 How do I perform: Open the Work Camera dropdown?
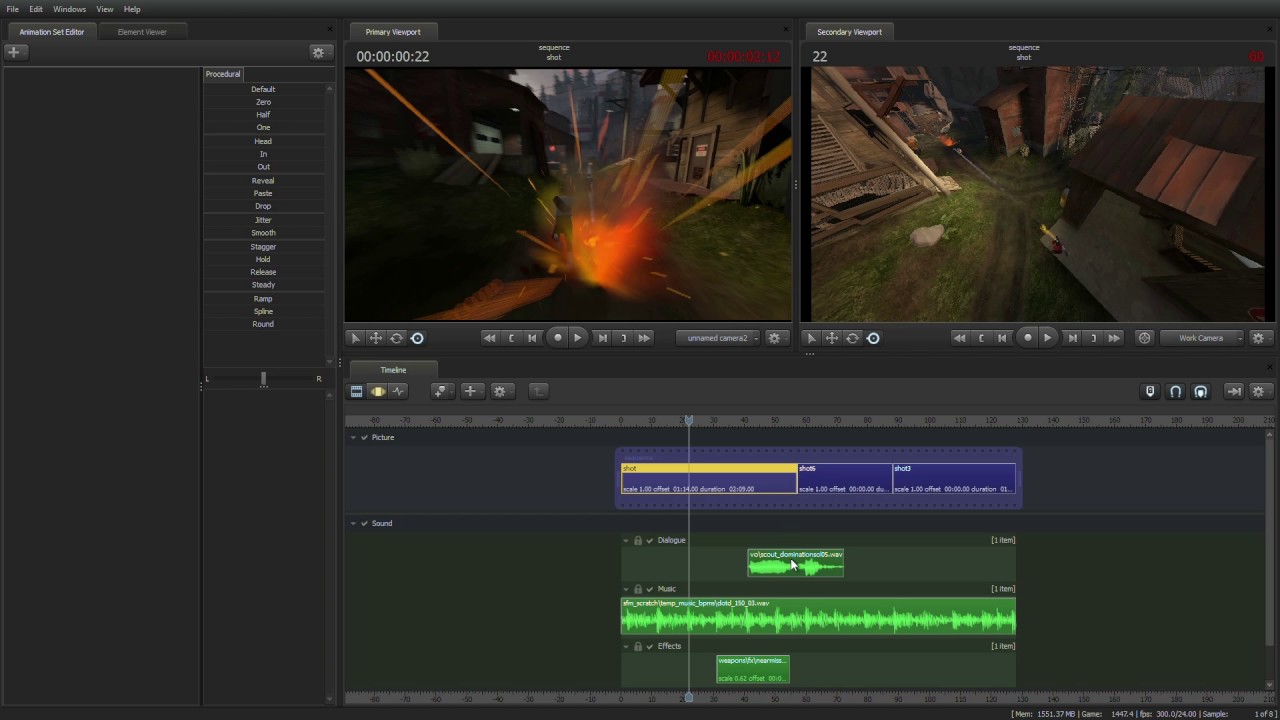pyautogui.click(x=1201, y=338)
